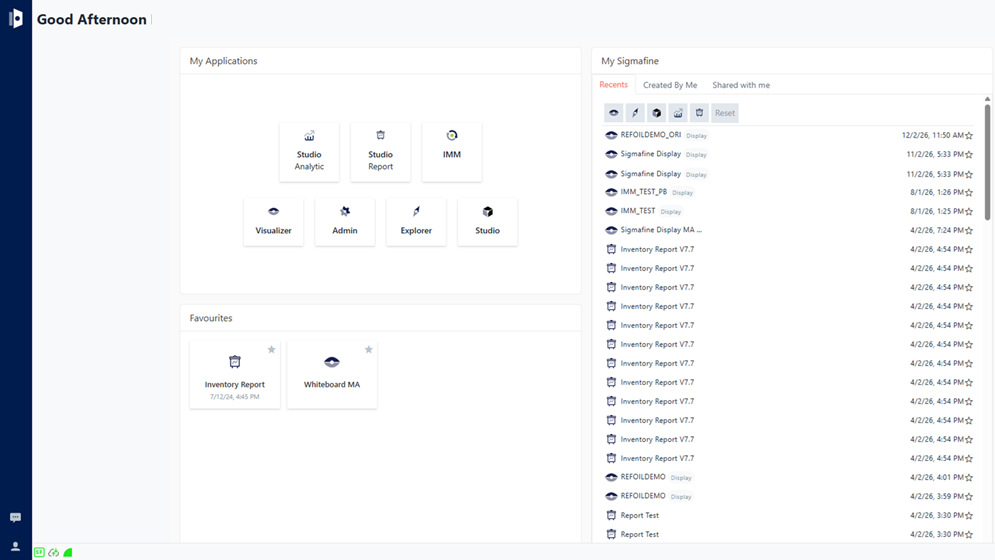The width and height of the screenshot is (995, 560).
Task: Filter recents by display eye icon
Action: click(614, 113)
